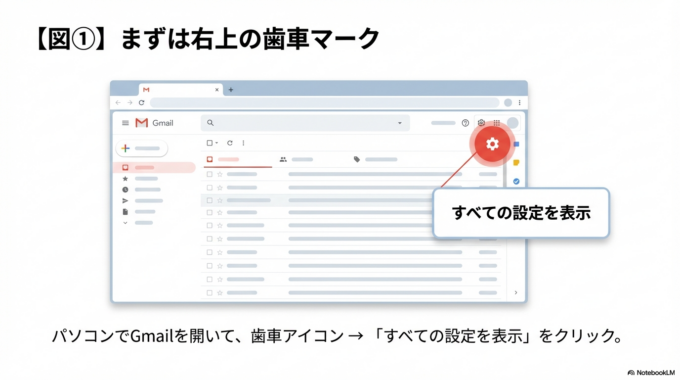Viewport: 680px width, 380px height.
Task: Switch to the Promotions tab with the tag icon
Action: point(375,160)
